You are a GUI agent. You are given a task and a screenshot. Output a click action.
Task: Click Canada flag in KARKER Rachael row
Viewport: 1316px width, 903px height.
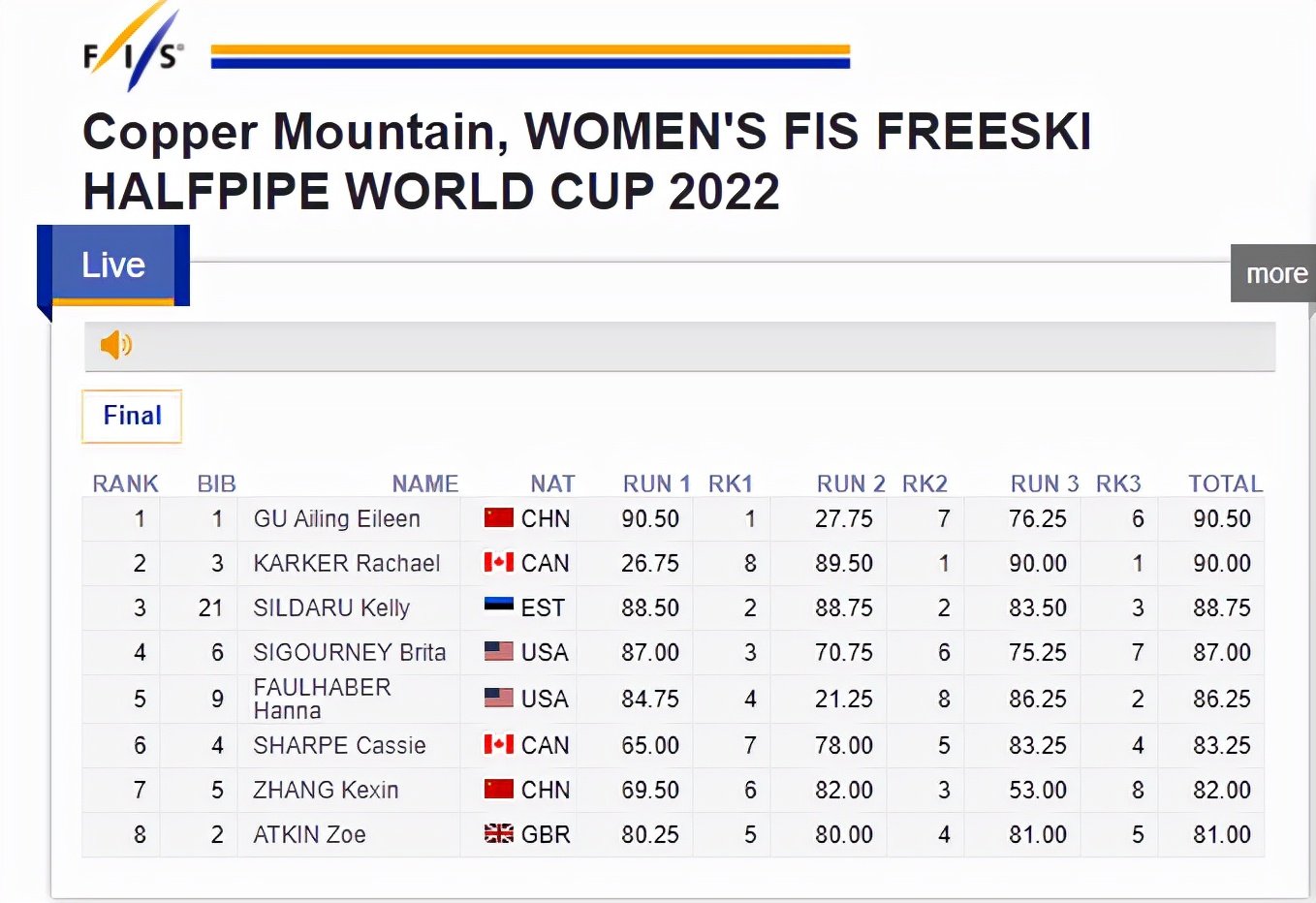tap(499, 563)
